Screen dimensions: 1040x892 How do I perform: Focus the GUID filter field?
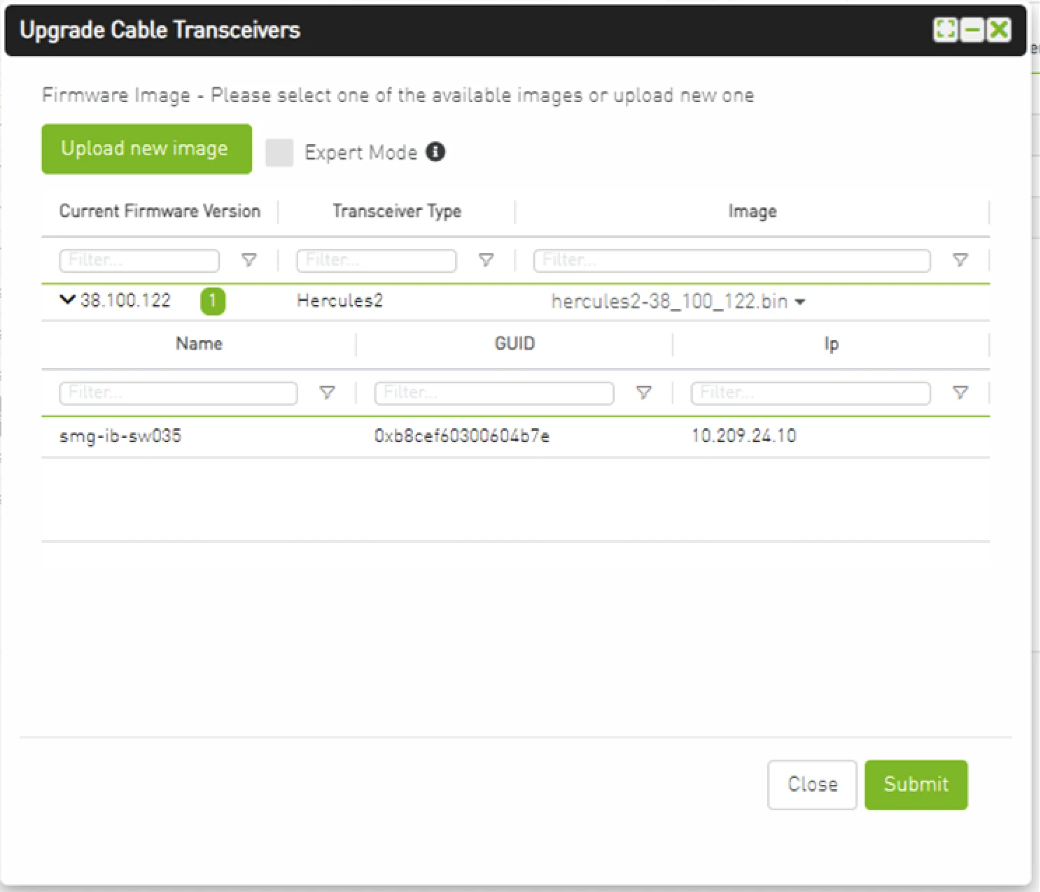pyautogui.click(x=493, y=393)
